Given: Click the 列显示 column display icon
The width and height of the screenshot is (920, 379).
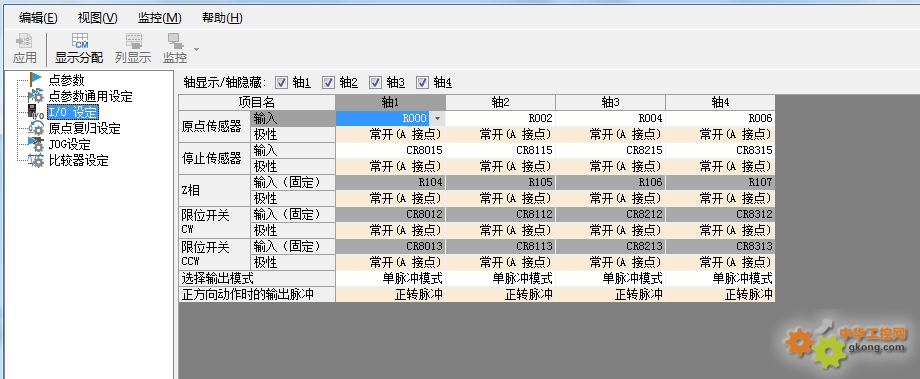Looking at the screenshot, I should point(133,41).
